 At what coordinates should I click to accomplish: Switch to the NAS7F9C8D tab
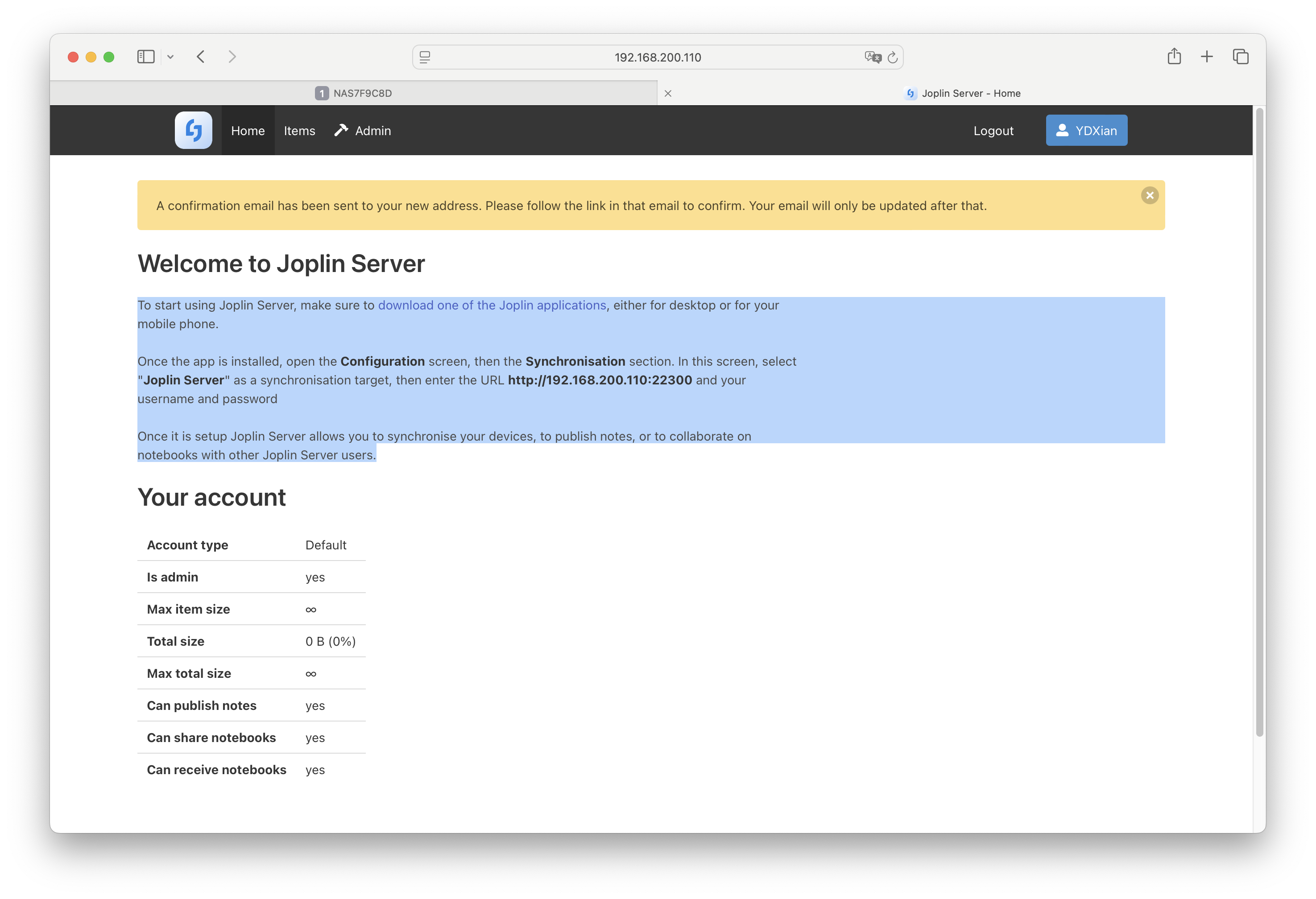pyautogui.click(x=353, y=93)
